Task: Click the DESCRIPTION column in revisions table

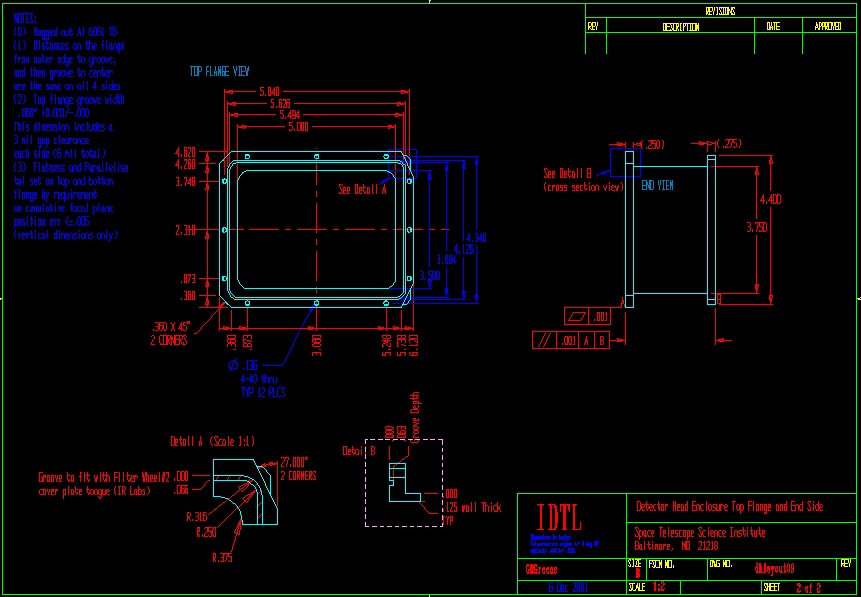Action: (x=680, y=27)
